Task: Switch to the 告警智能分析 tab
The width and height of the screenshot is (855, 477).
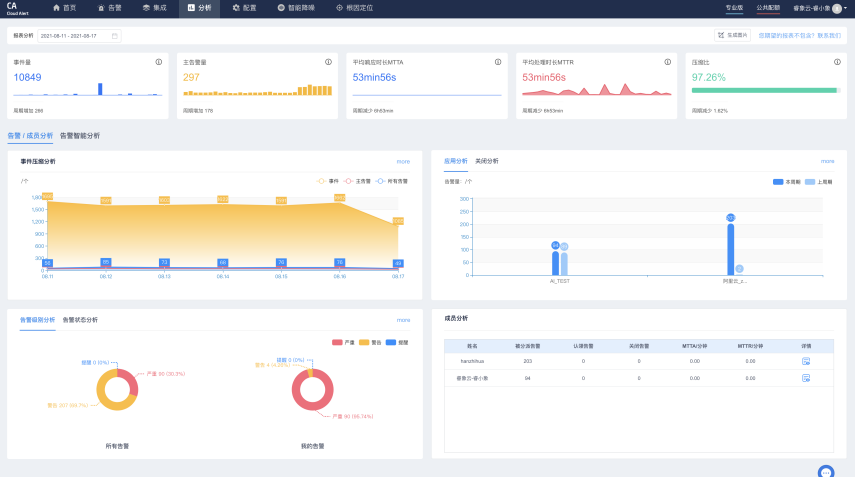Action: click(x=80, y=136)
